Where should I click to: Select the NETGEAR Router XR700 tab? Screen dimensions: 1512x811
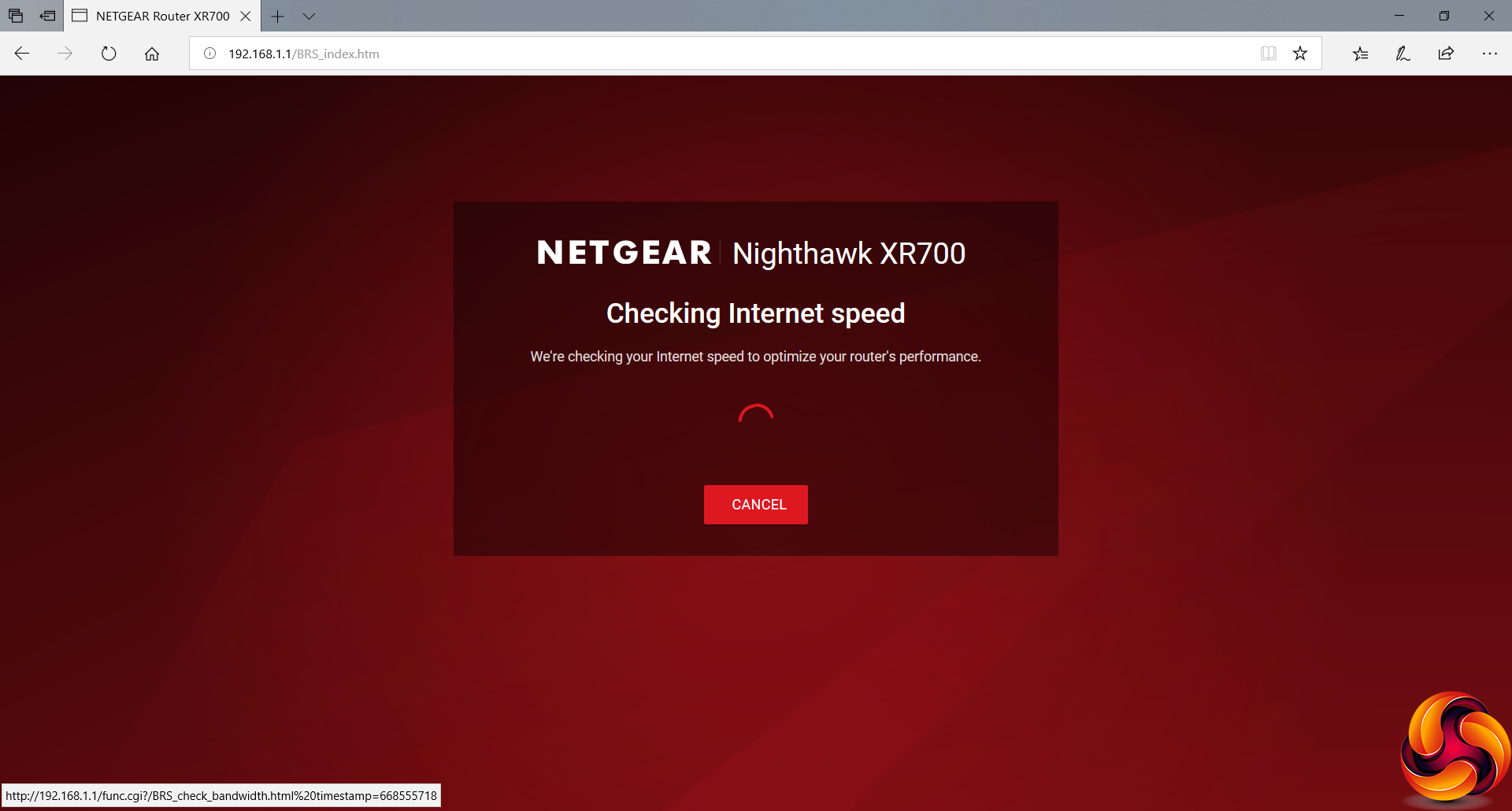point(161,16)
